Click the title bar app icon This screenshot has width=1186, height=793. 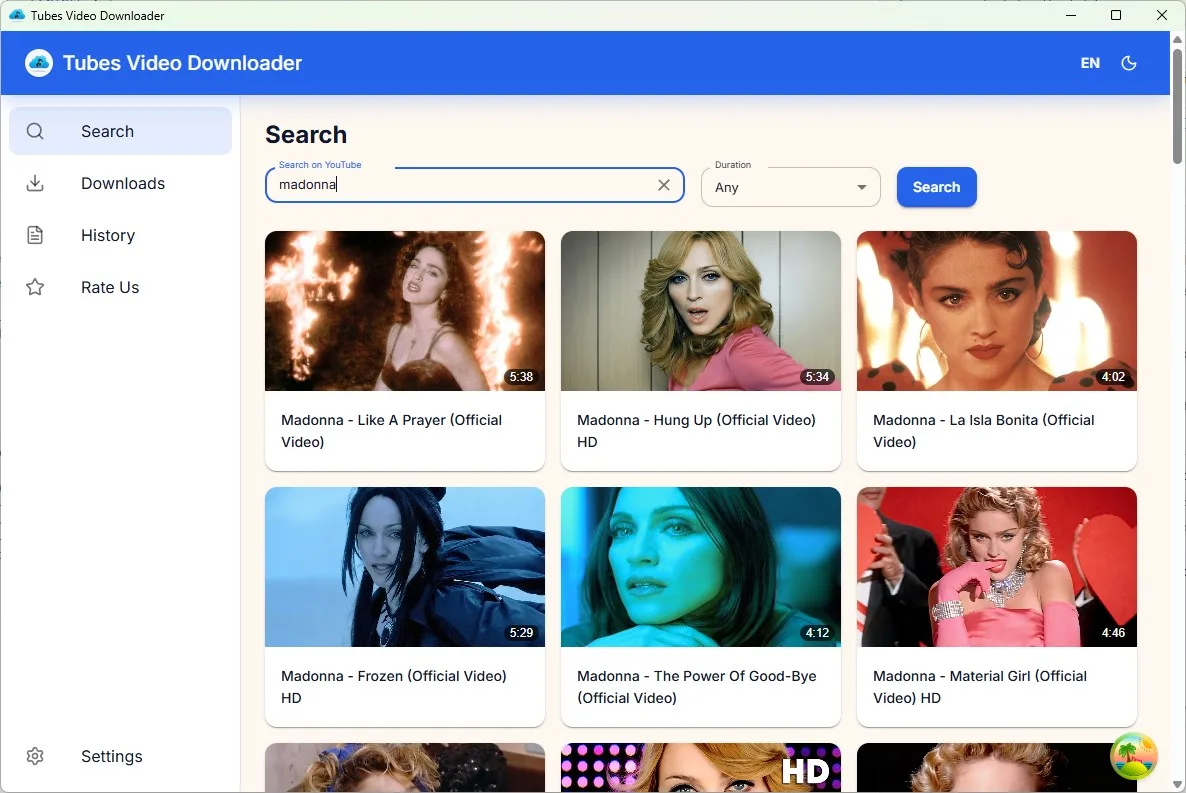17,15
